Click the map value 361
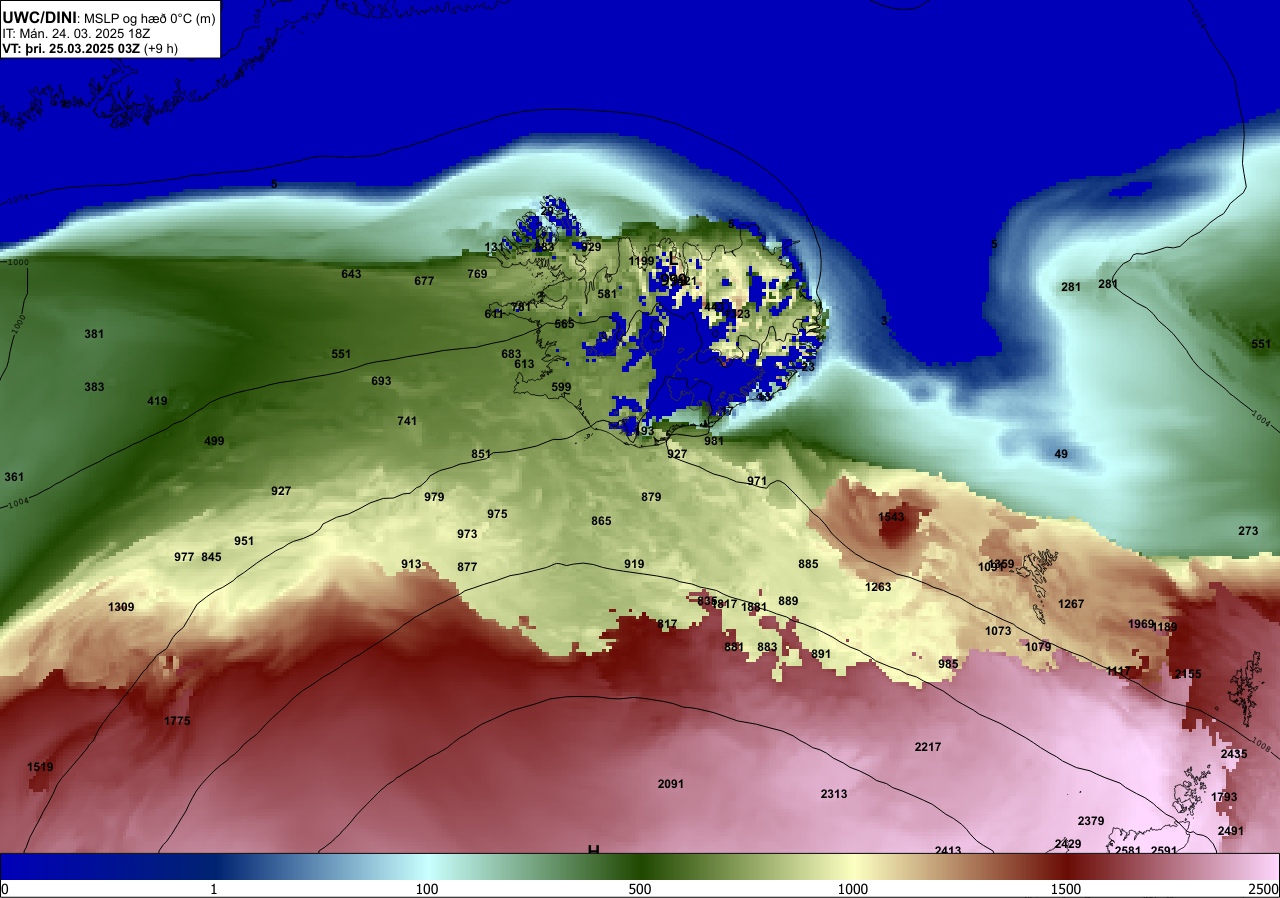1280x898 pixels. 14,477
